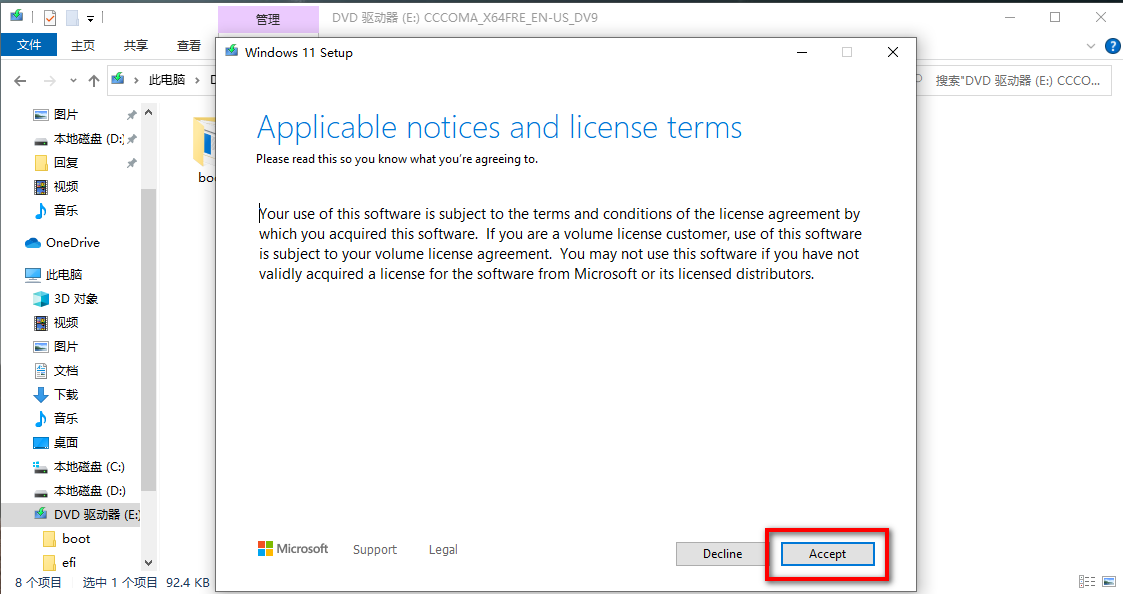Click the 下载 downloads folder icon
This screenshot has height=594, width=1123.
[x=41, y=394]
